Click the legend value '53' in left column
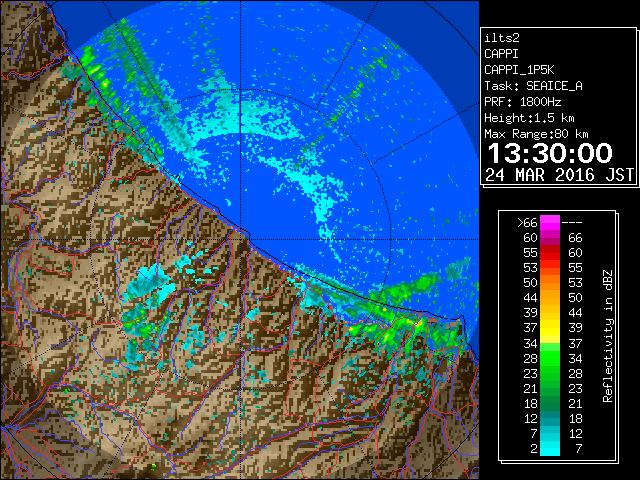 pos(530,268)
